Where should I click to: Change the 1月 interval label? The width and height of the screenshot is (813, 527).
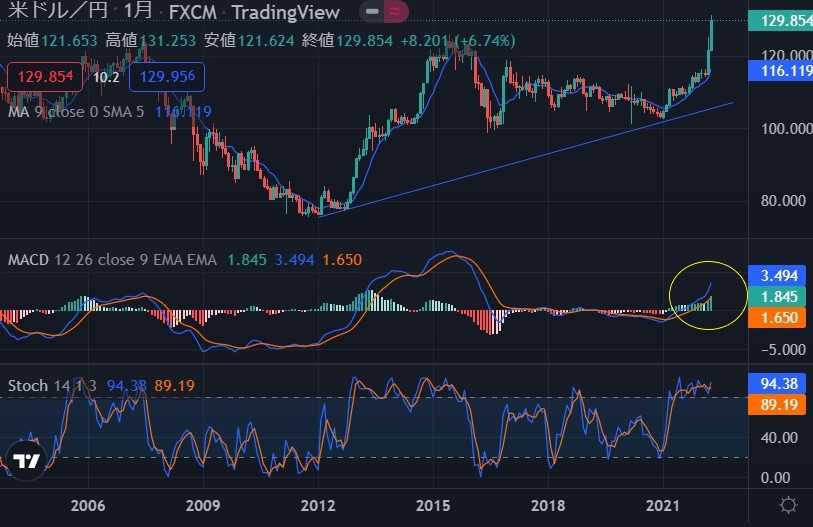(138, 10)
